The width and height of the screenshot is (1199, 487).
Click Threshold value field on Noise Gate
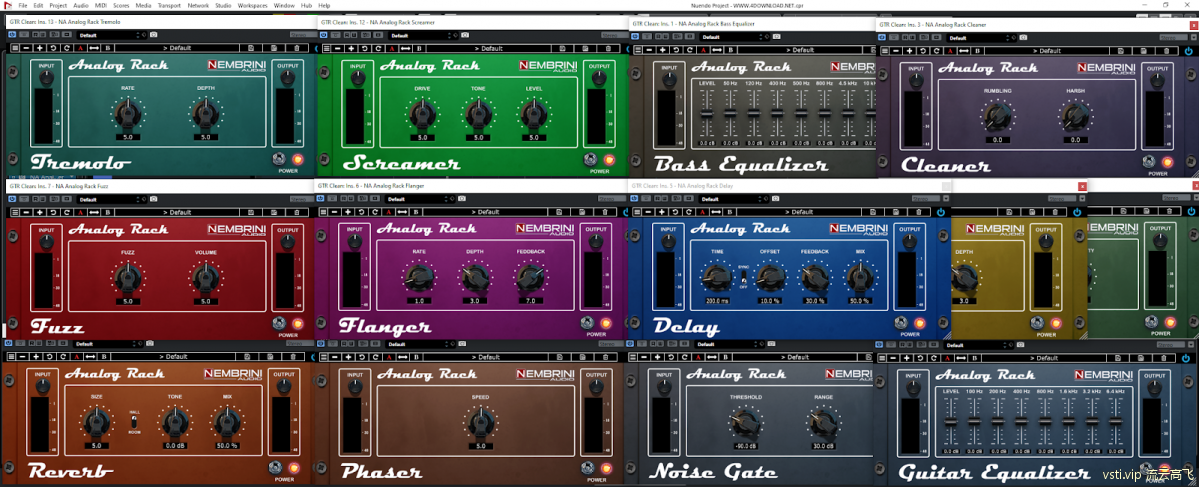coord(744,446)
